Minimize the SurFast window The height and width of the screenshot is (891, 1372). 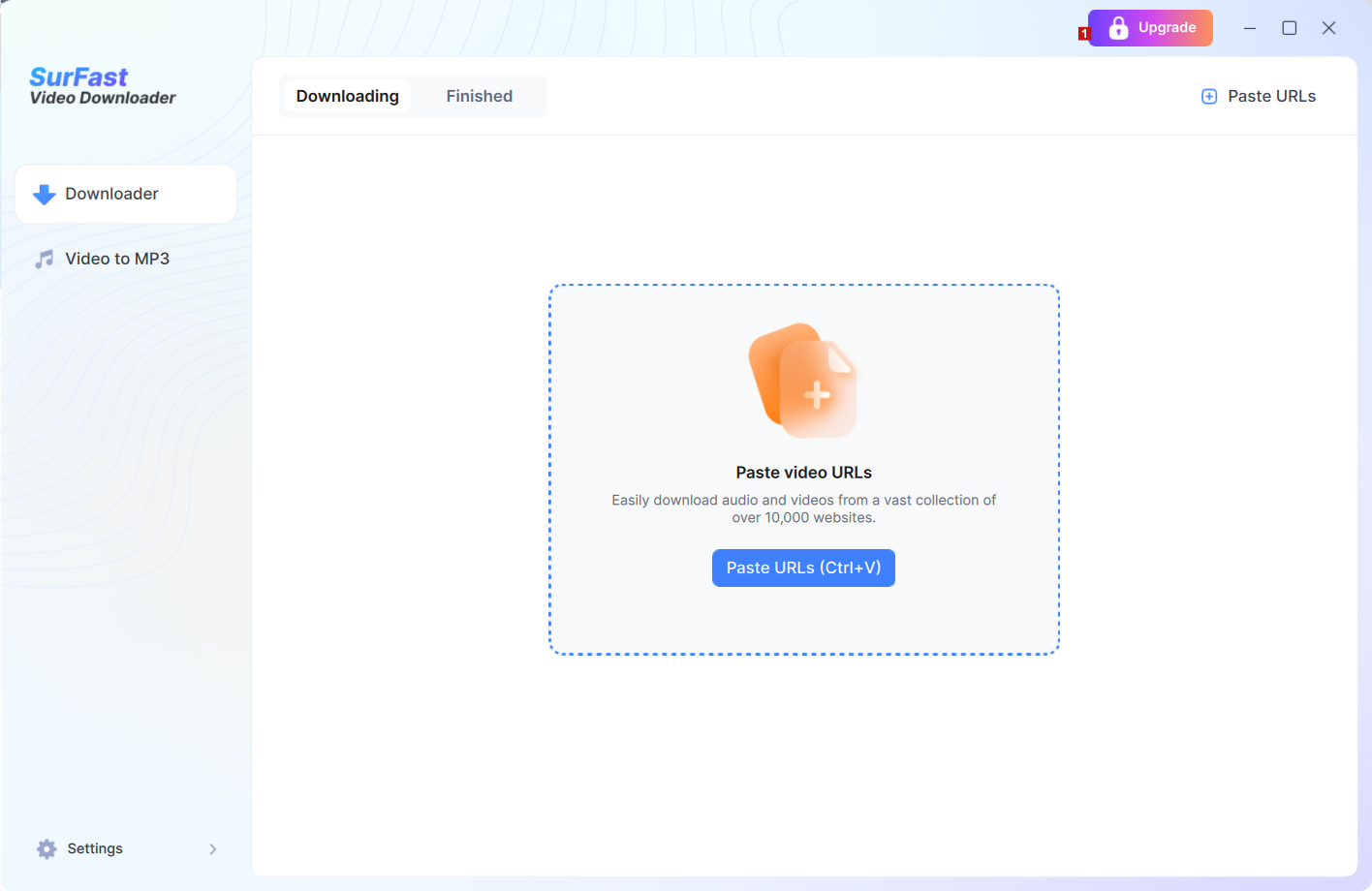[x=1250, y=28]
